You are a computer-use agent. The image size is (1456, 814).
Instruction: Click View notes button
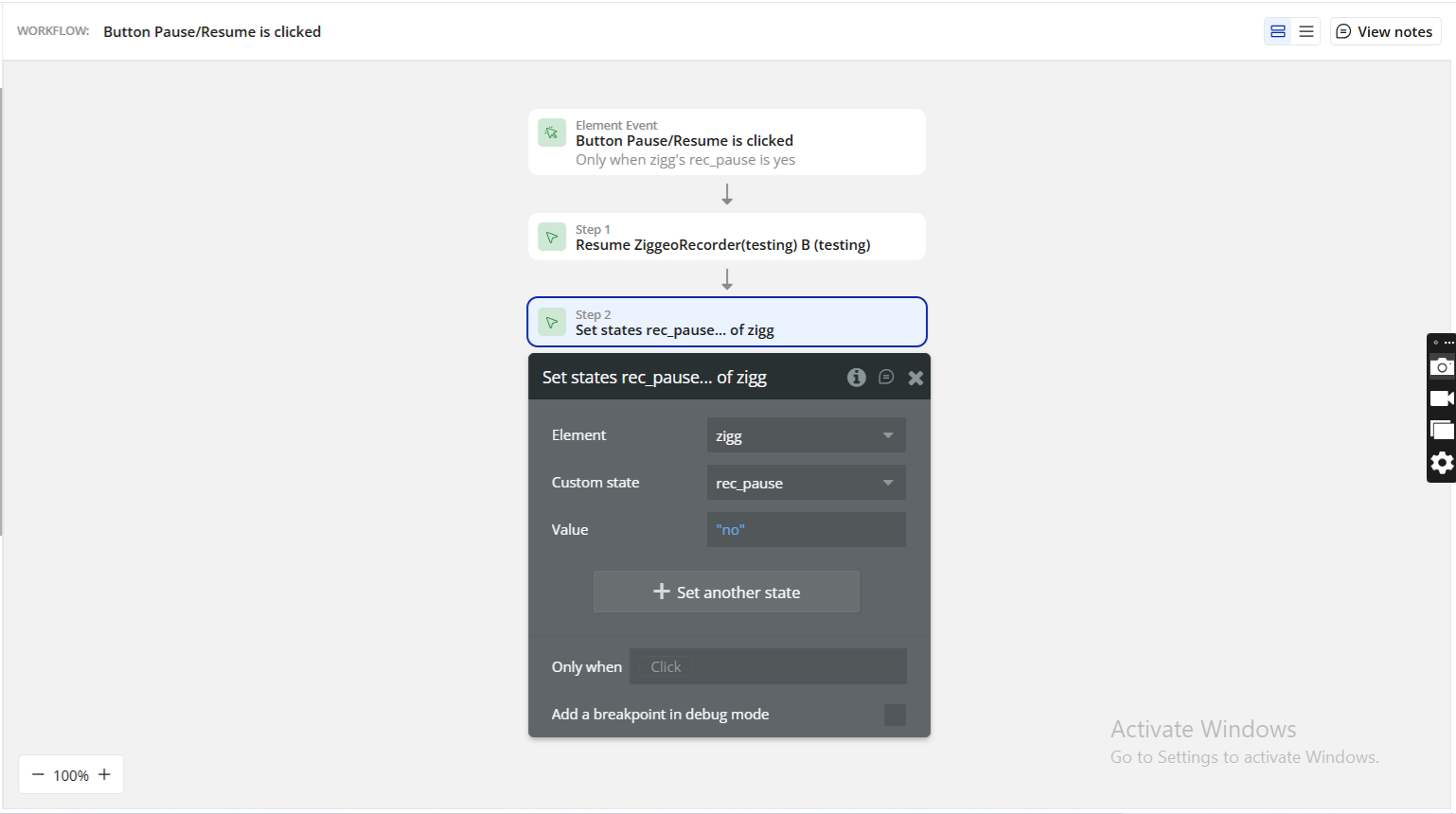pos(1385,31)
